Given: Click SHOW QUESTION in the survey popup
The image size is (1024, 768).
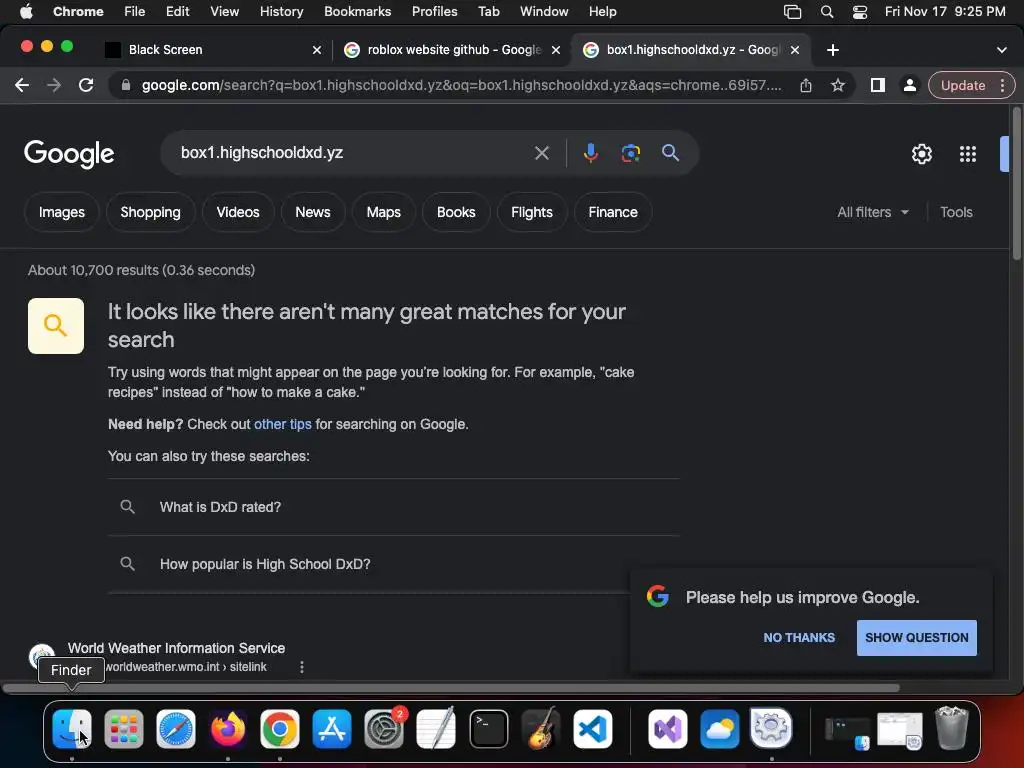Looking at the screenshot, I should pos(917,638).
